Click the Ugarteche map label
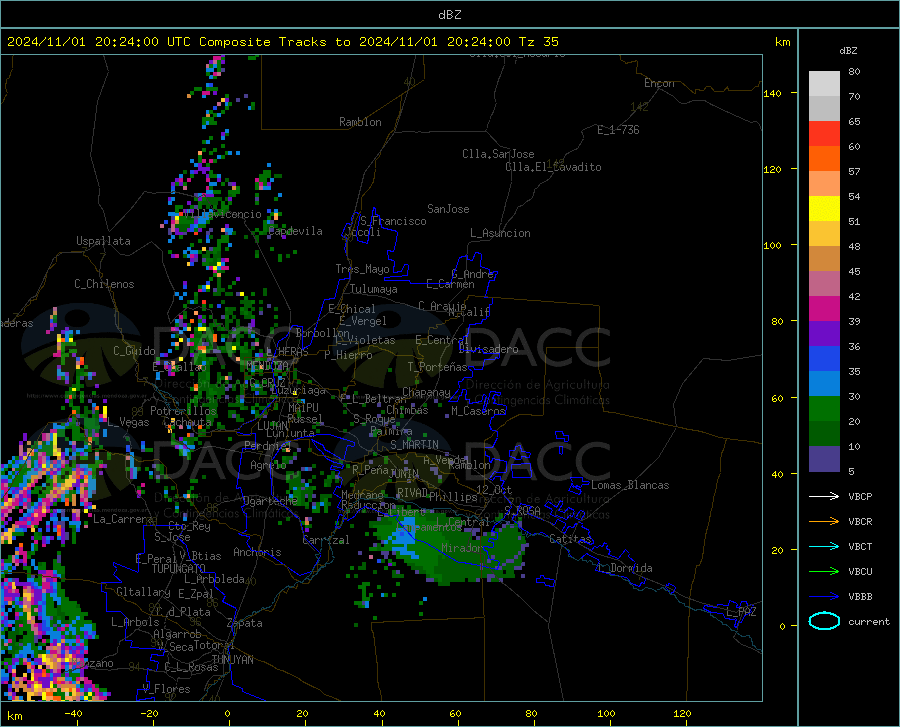 [x=270, y=500]
